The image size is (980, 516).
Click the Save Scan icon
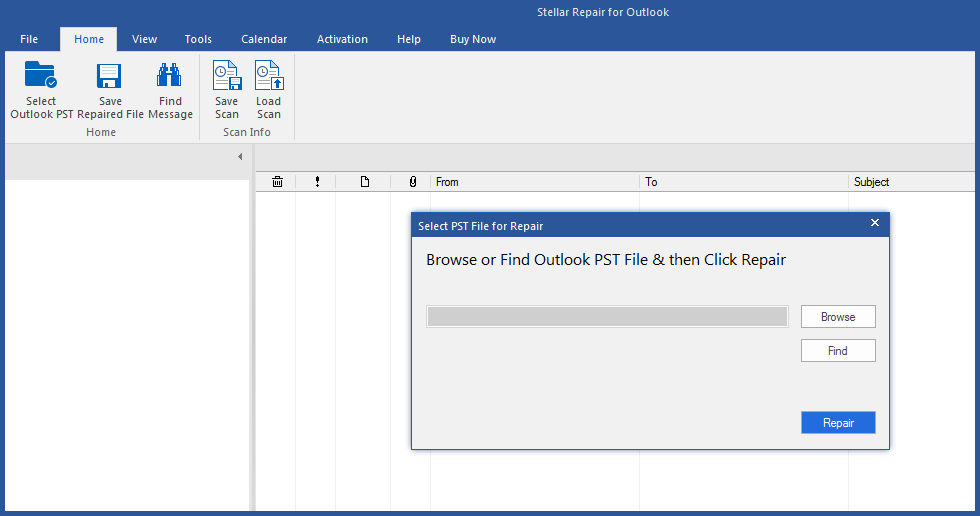click(227, 75)
